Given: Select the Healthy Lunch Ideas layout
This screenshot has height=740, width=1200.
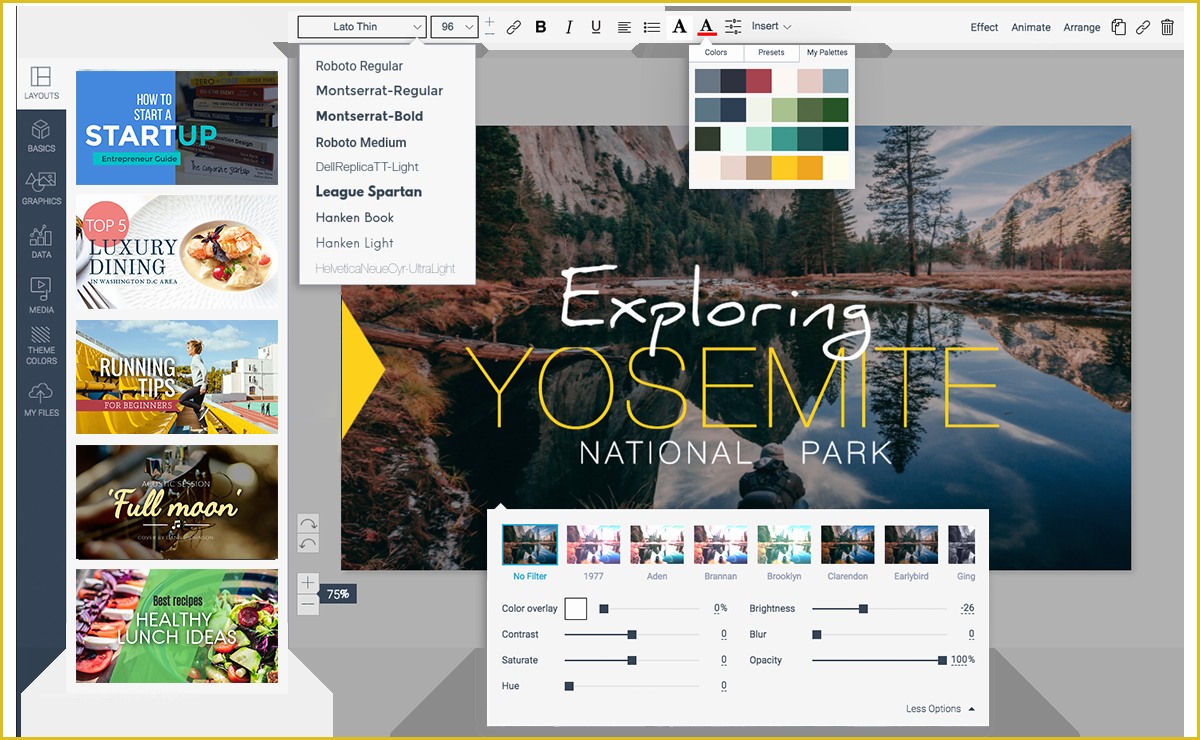Looking at the screenshot, I should tap(177, 626).
